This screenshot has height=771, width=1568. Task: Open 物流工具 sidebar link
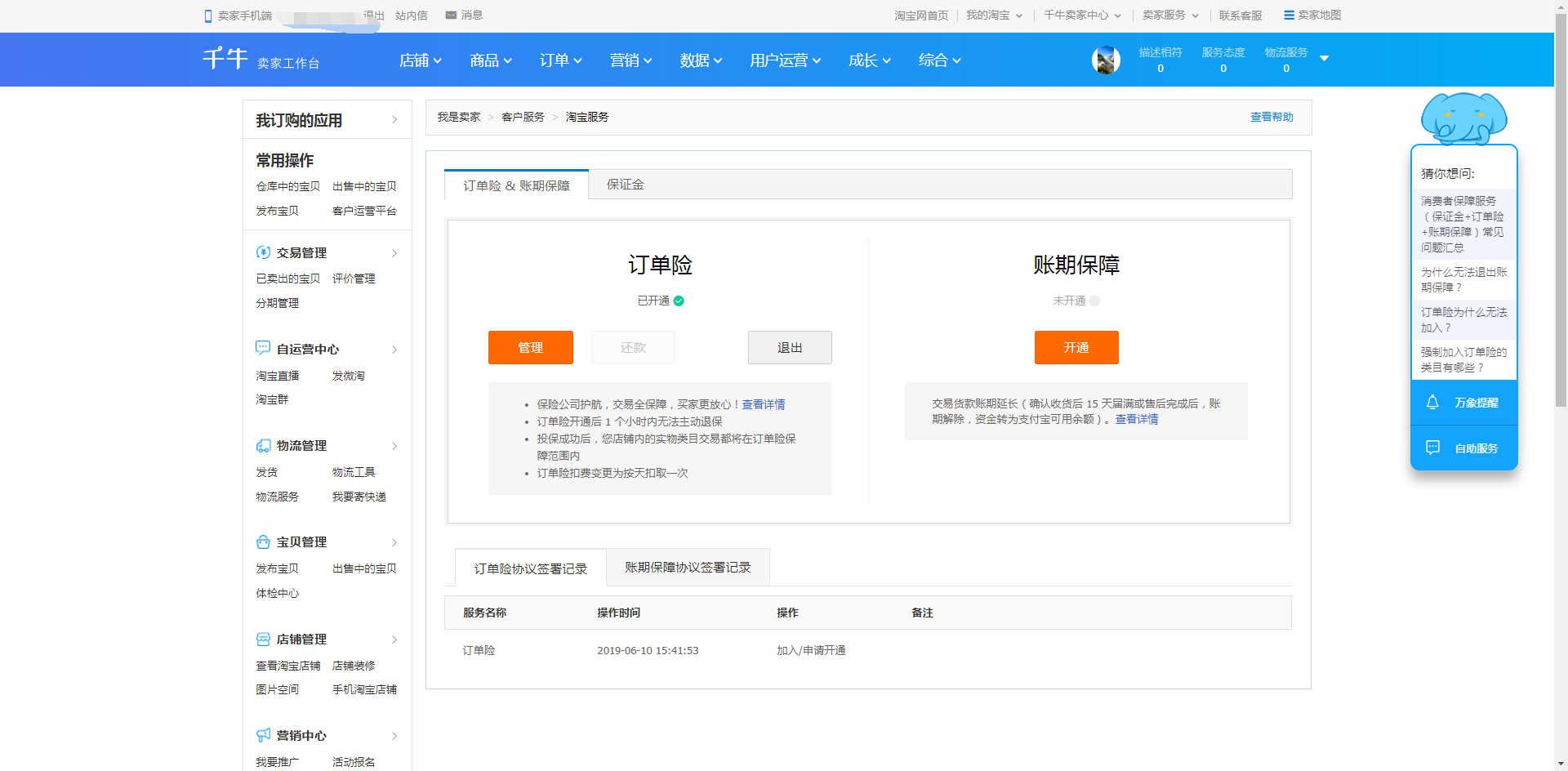tap(354, 472)
